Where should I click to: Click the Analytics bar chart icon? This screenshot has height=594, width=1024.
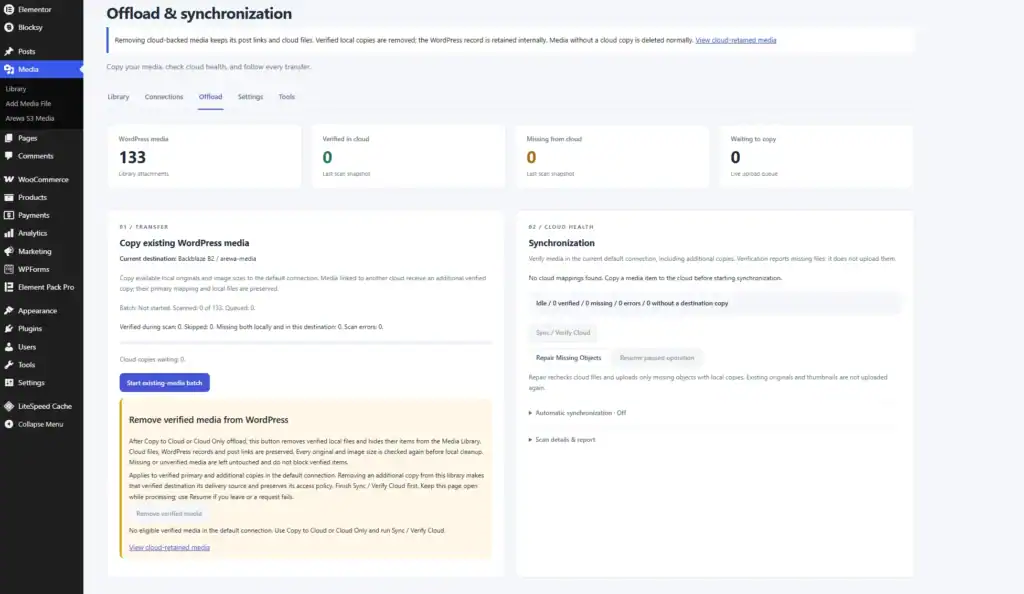coord(8,233)
